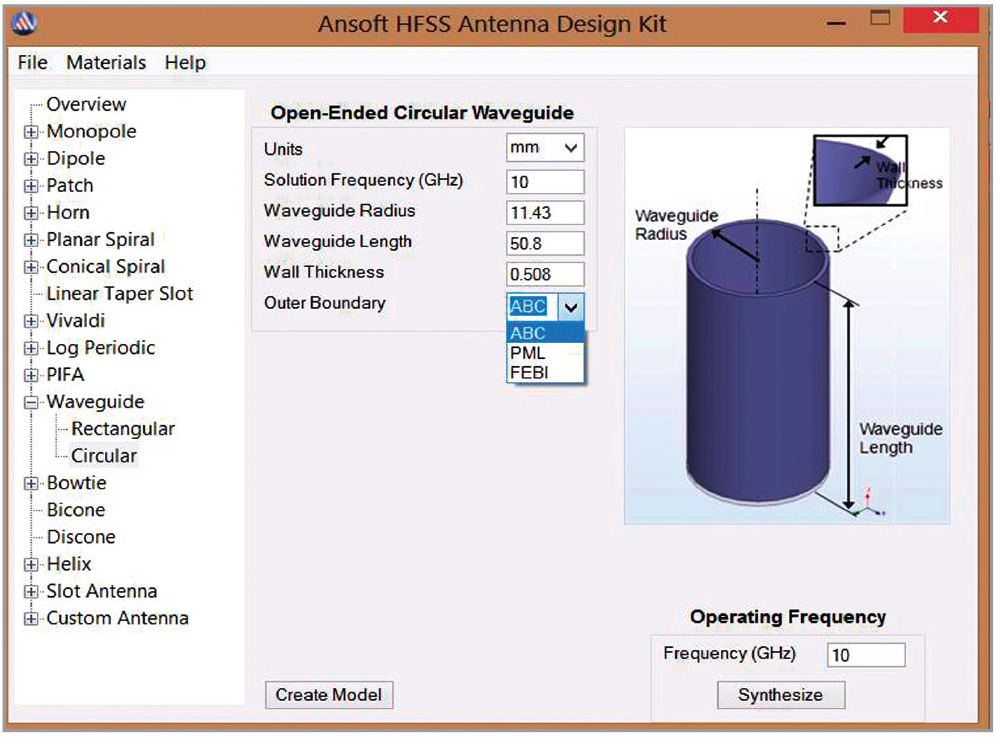Select Log Periodic label in tree
Screen dimensions: 997x737
101,348
